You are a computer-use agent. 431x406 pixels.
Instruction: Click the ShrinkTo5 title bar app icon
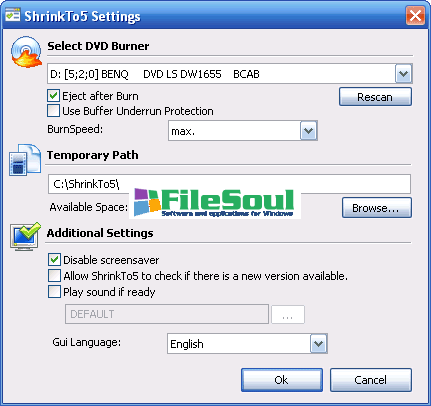point(13,15)
